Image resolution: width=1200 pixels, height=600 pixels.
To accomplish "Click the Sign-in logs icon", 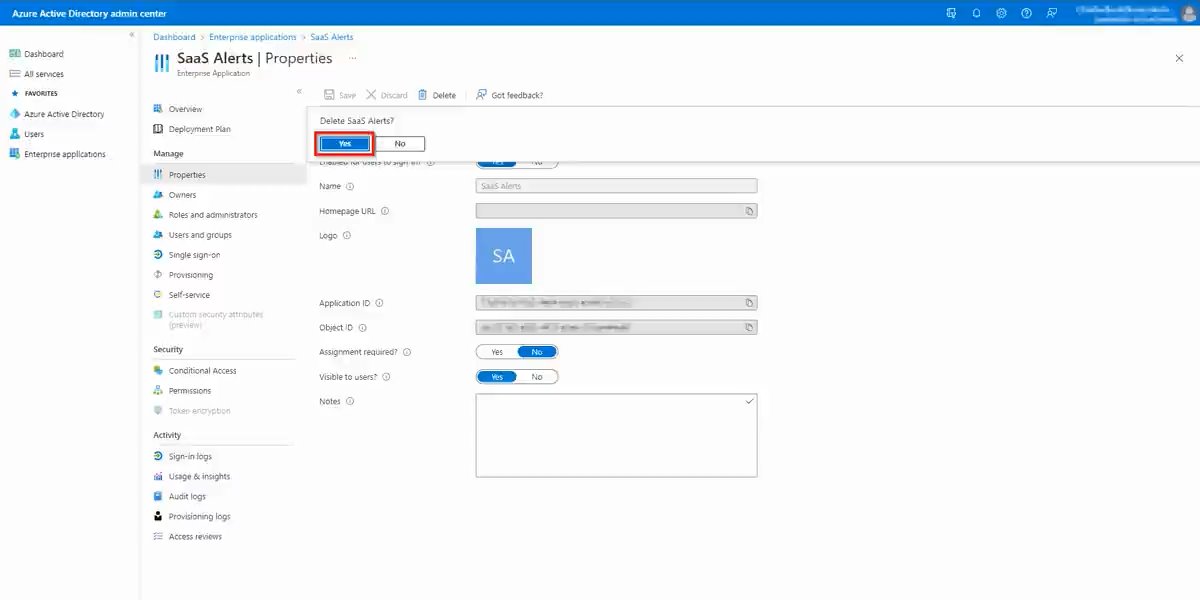I will point(158,457).
